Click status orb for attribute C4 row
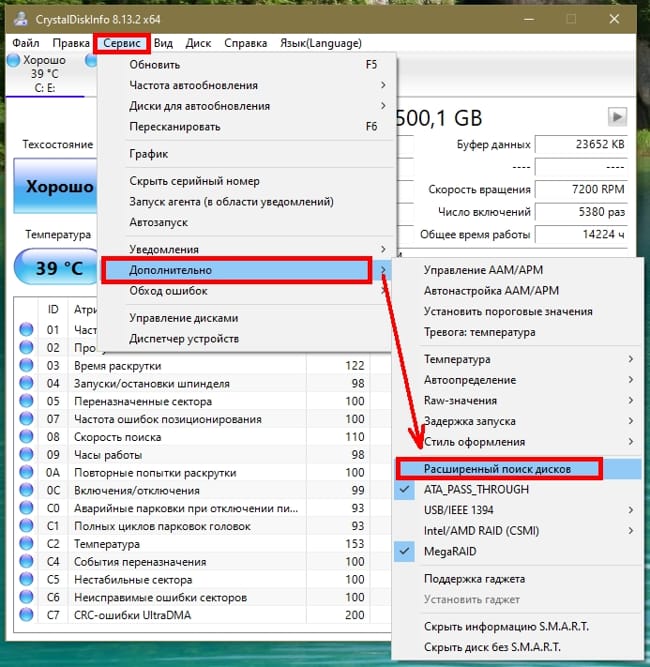This screenshot has height=667, width=650. coord(26,562)
